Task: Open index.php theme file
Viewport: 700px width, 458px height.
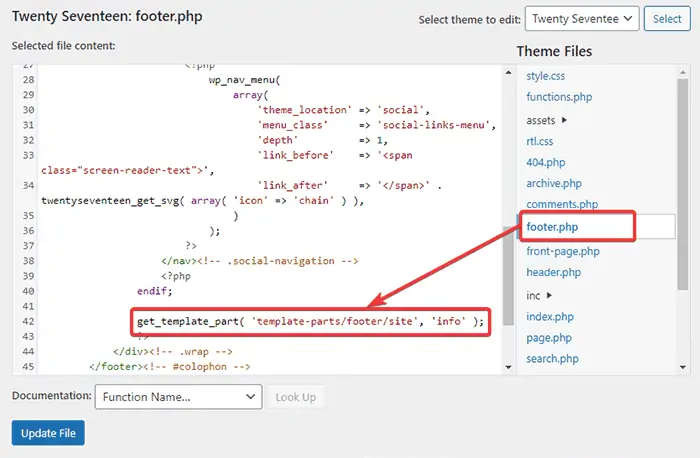Action: [x=549, y=317]
